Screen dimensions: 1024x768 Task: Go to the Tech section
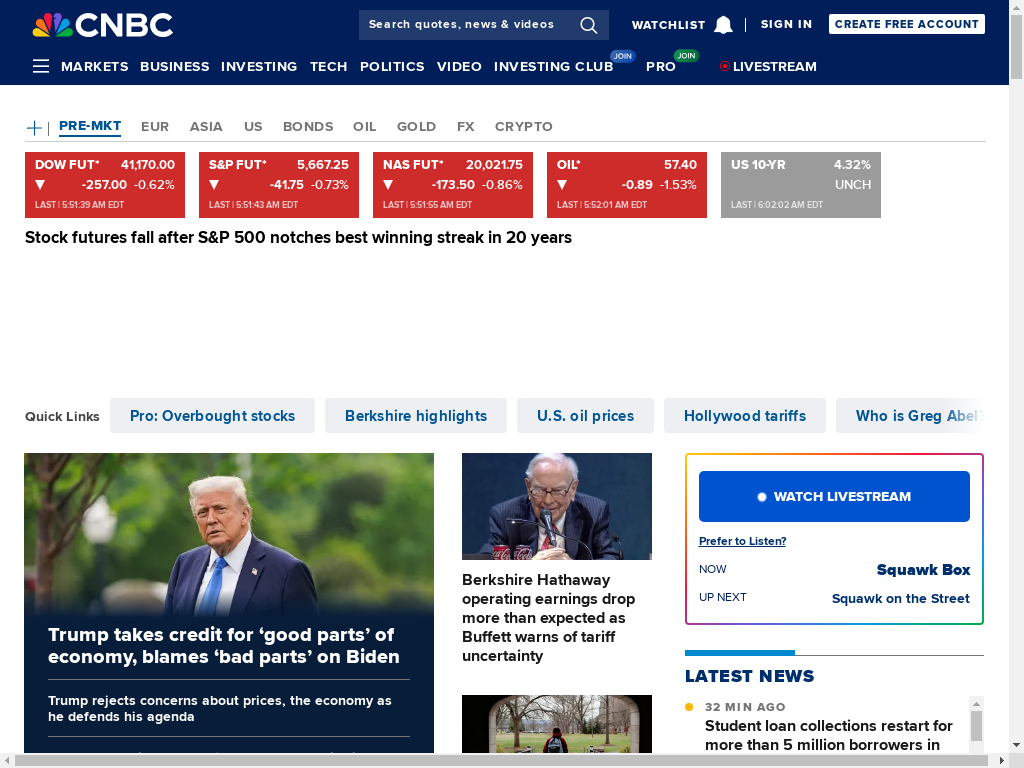point(328,67)
